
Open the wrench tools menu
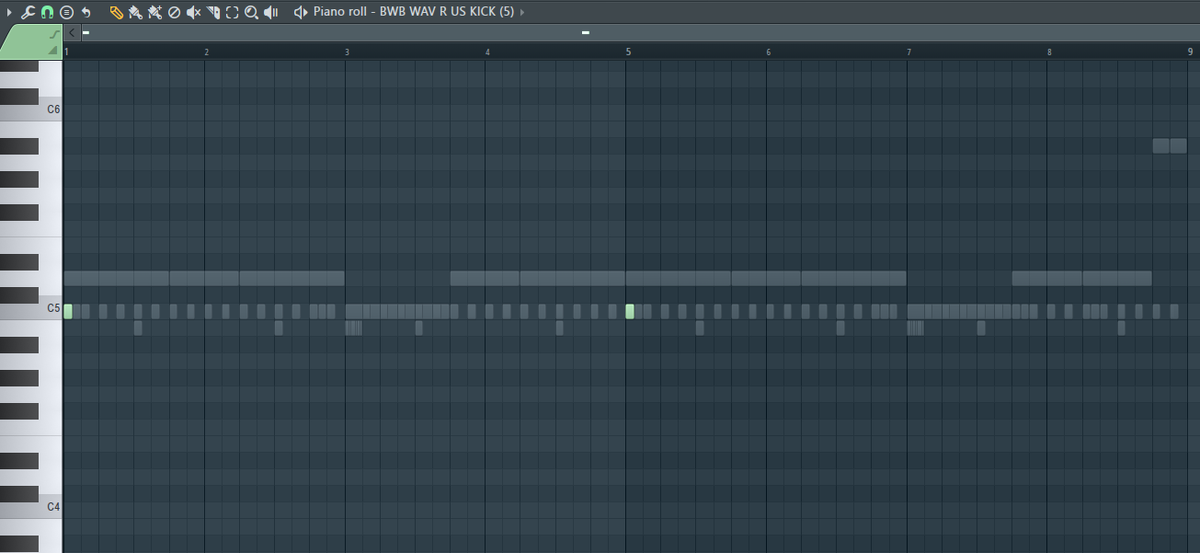[x=28, y=12]
